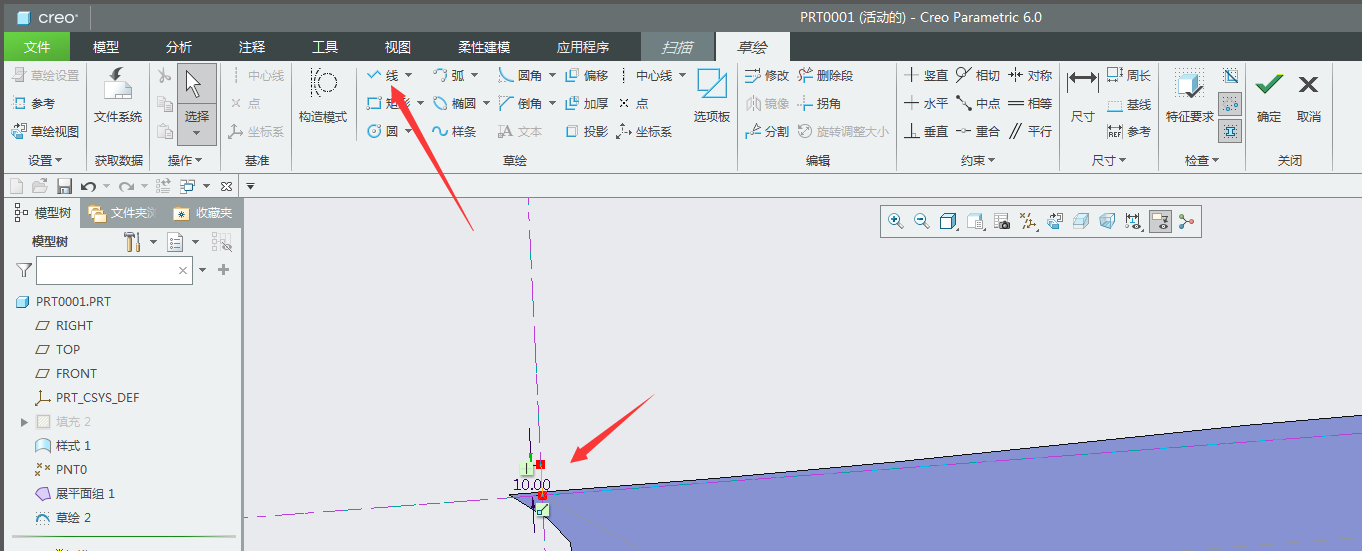Expand the Inspect (检查) group menu

[1202, 160]
